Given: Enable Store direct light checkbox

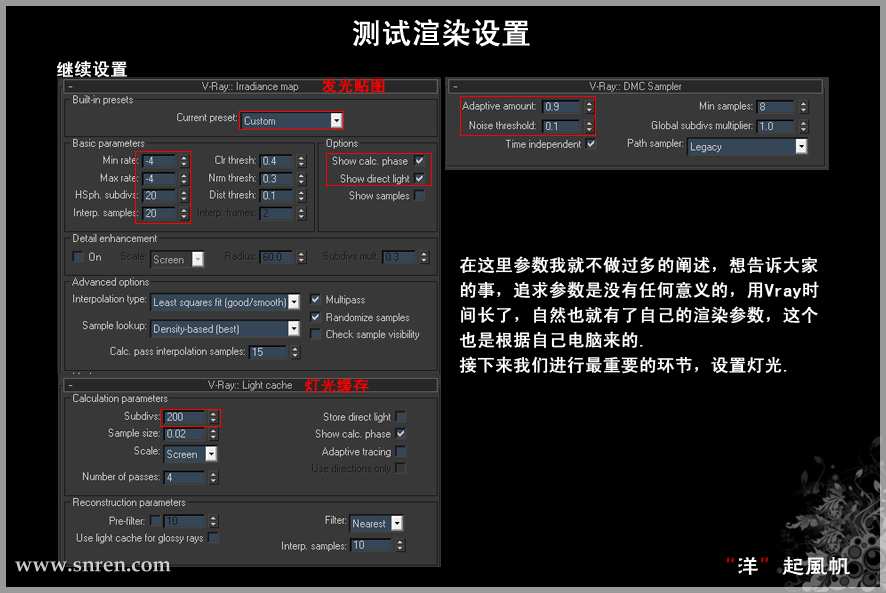Looking at the screenshot, I should (401, 417).
